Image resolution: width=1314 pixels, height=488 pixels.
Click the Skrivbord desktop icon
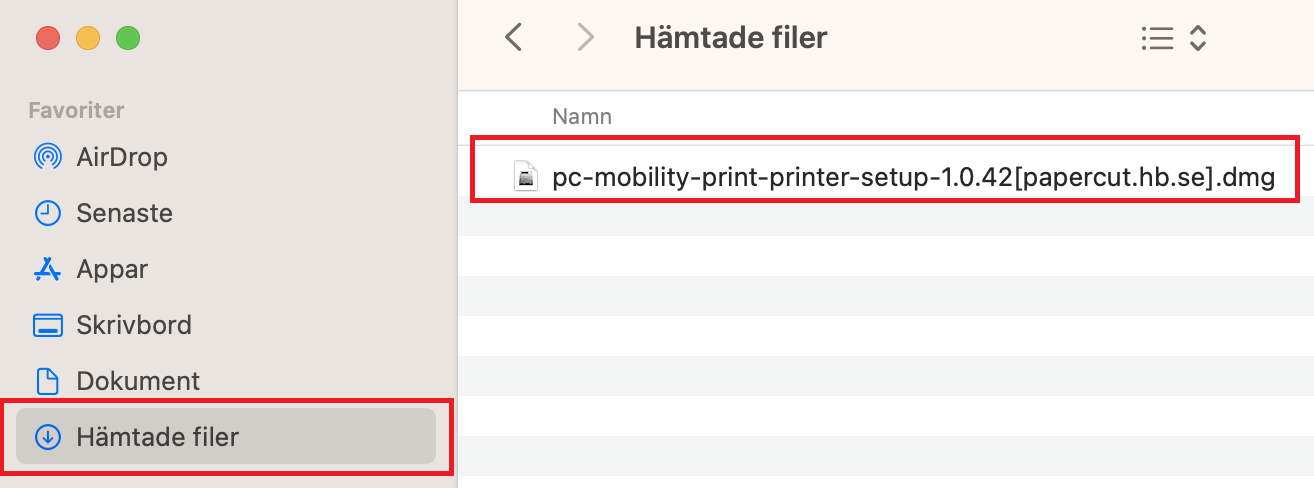[x=47, y=325]
